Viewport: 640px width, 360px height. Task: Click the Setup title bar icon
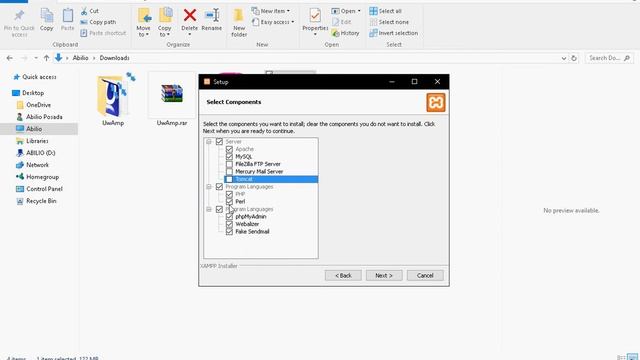coord(207,82)
